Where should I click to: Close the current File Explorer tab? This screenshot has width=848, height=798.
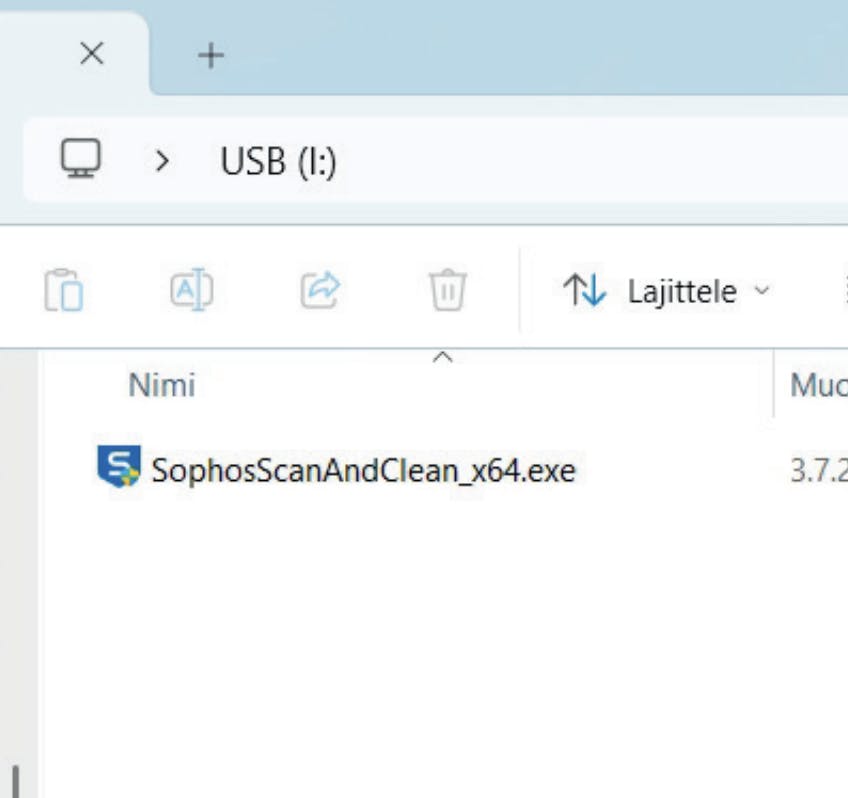point(91,54)
